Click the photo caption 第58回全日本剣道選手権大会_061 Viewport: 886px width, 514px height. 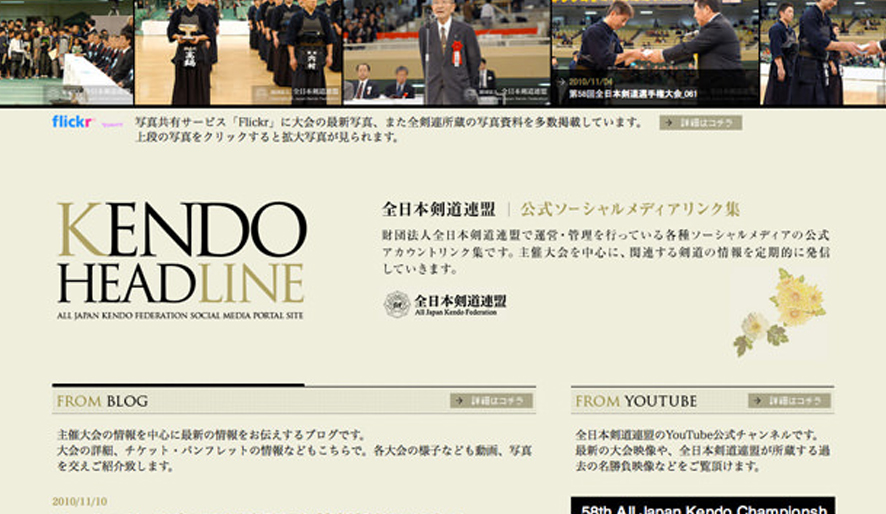coord(633,94)
